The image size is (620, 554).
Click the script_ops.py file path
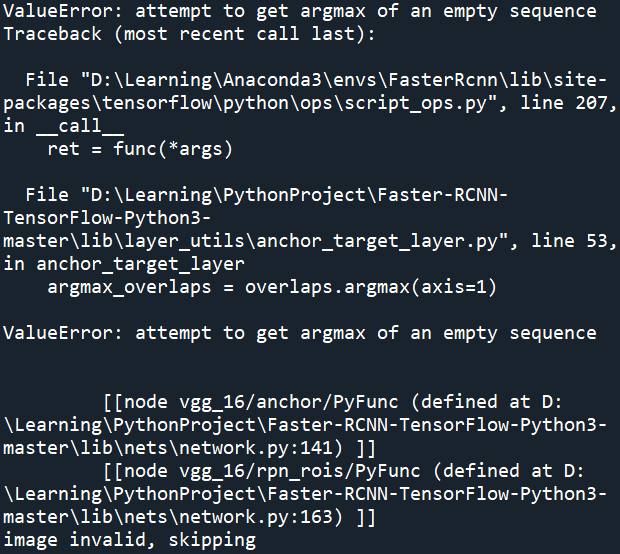coord(304,92)
